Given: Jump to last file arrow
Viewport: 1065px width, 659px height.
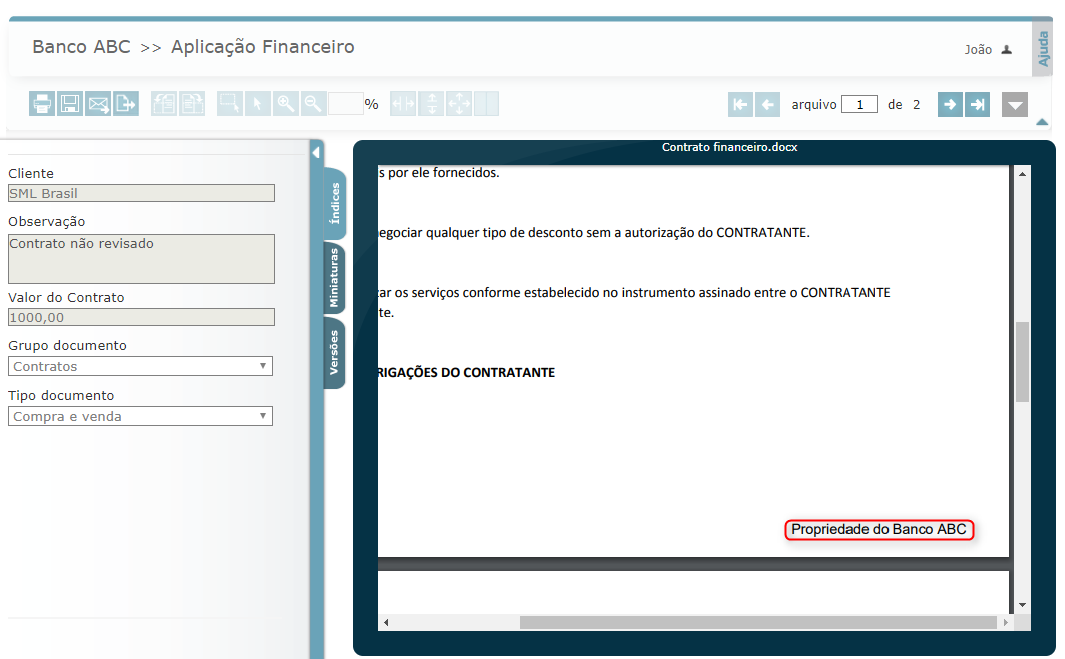Looking at the screenshot, I should click(x=977, y=104).
